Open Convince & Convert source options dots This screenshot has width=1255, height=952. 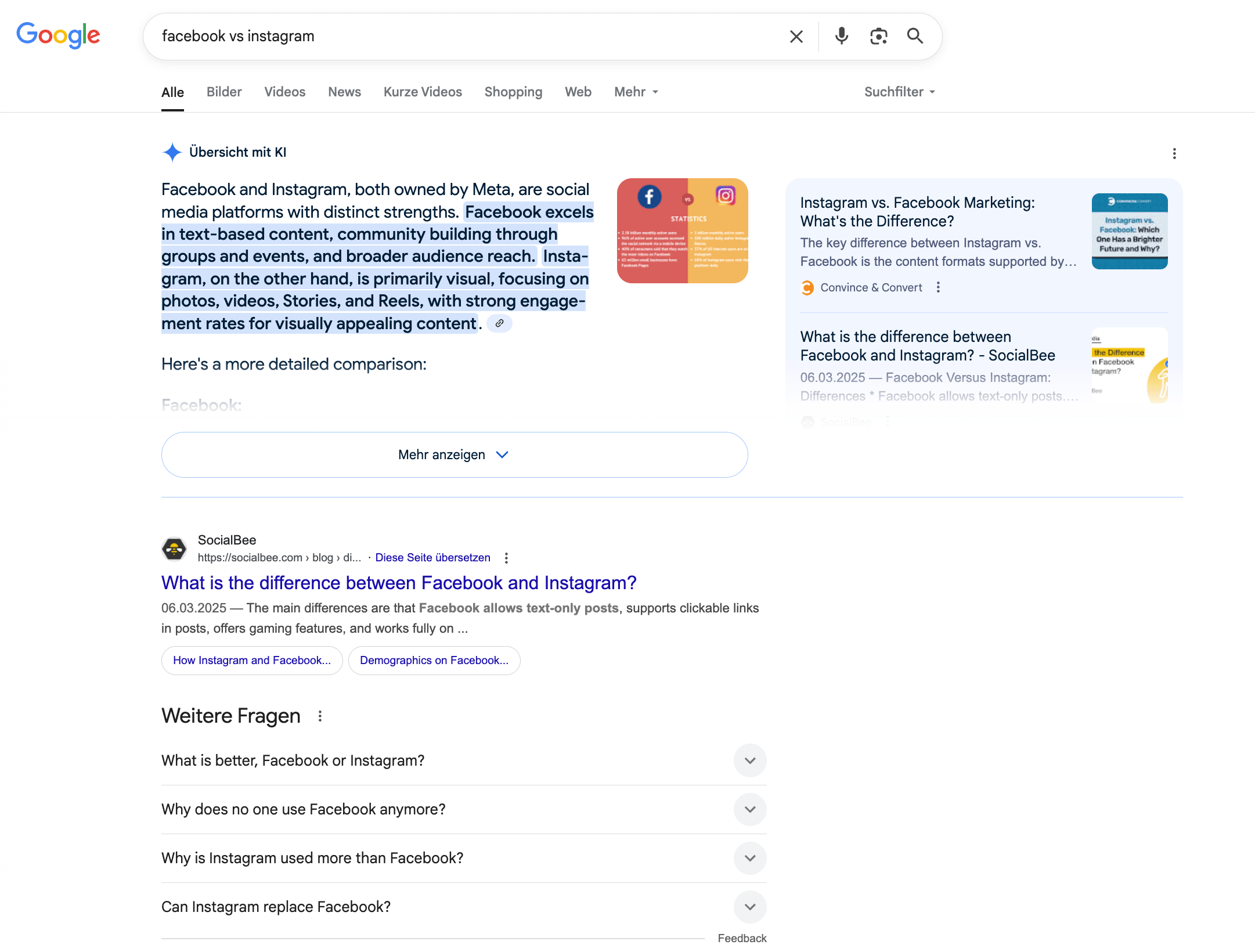[938, 287]
